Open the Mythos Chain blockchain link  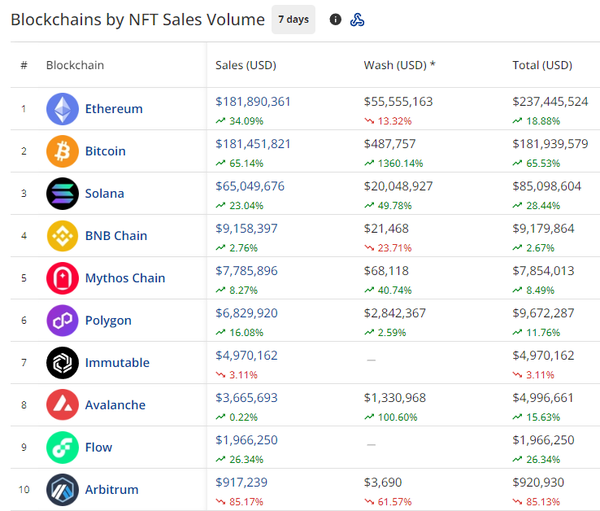pyautogui.click(x=125, y=278)
